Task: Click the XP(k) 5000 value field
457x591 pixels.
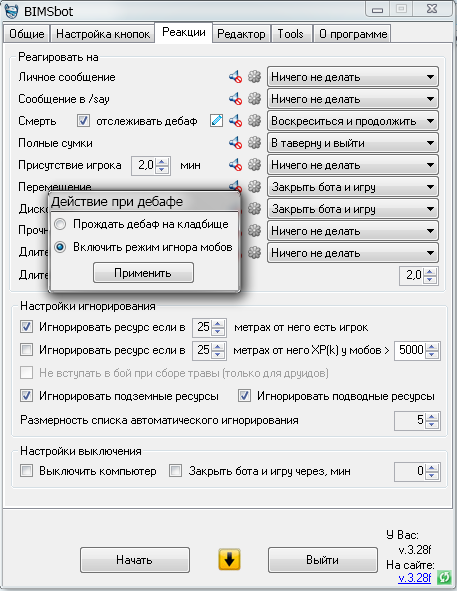Action: click(x=411, y=350)
